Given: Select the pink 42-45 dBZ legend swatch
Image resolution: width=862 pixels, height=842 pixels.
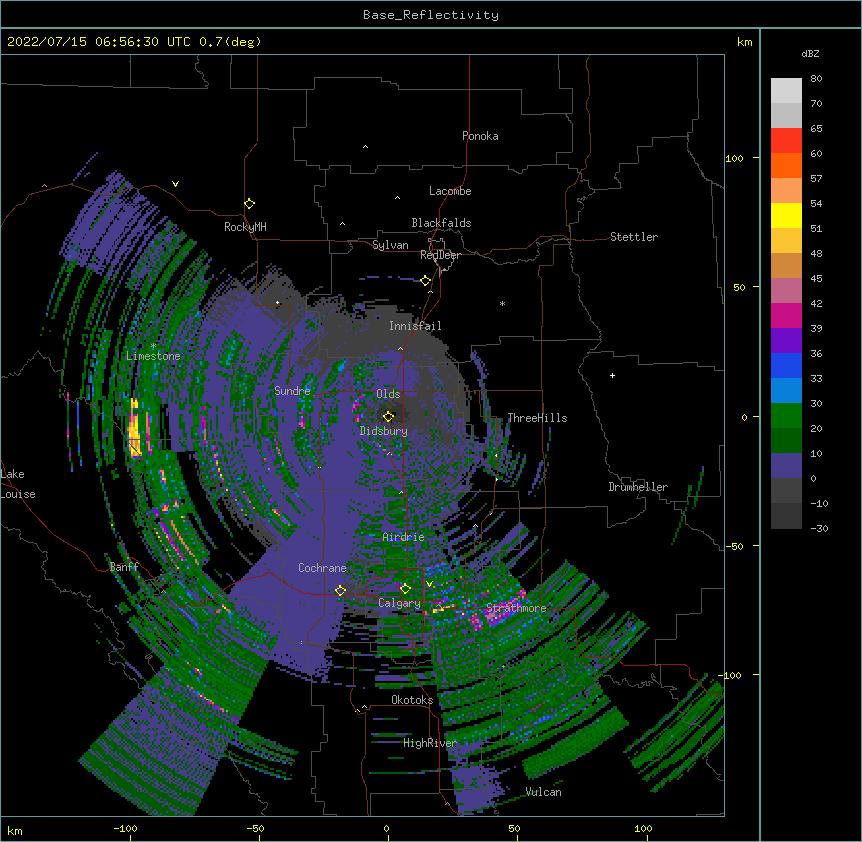Looking at the screenshot, I should tap(786, 291).
